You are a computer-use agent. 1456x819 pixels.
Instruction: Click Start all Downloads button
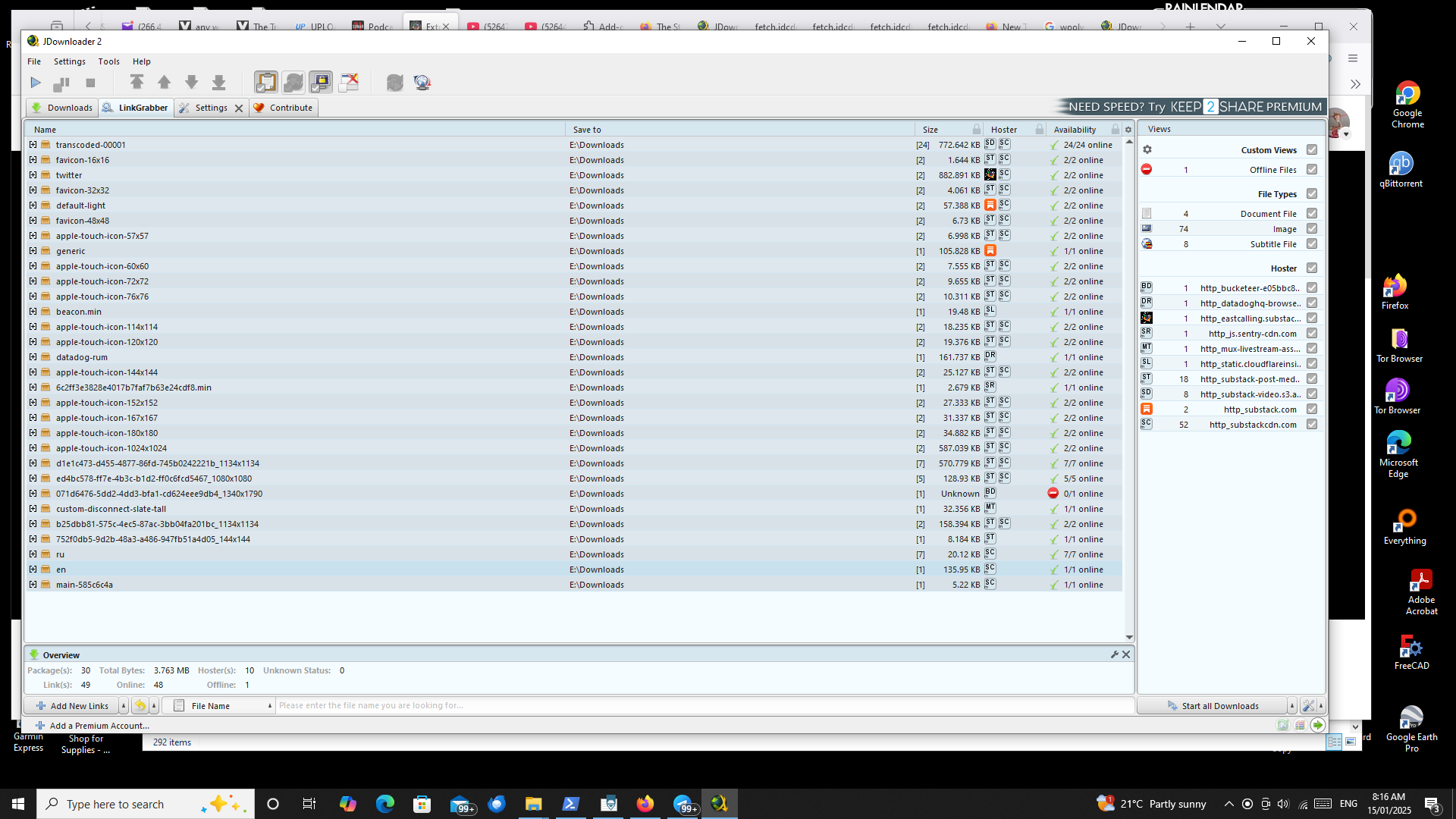pos(1212,706)
